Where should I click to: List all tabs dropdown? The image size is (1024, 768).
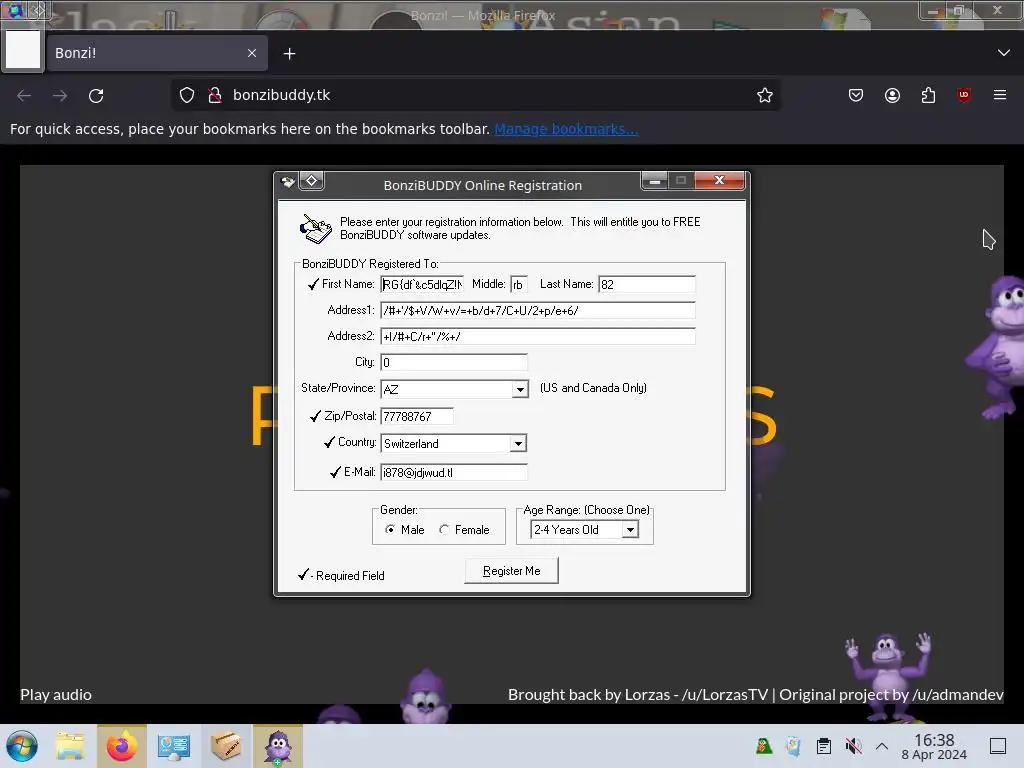click(1004, 53)
